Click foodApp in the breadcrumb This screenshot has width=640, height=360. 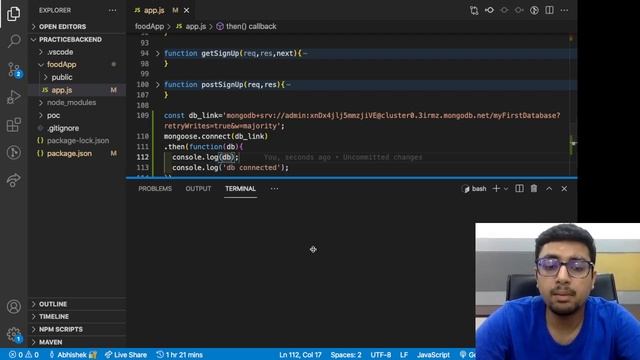coord(149,27)
